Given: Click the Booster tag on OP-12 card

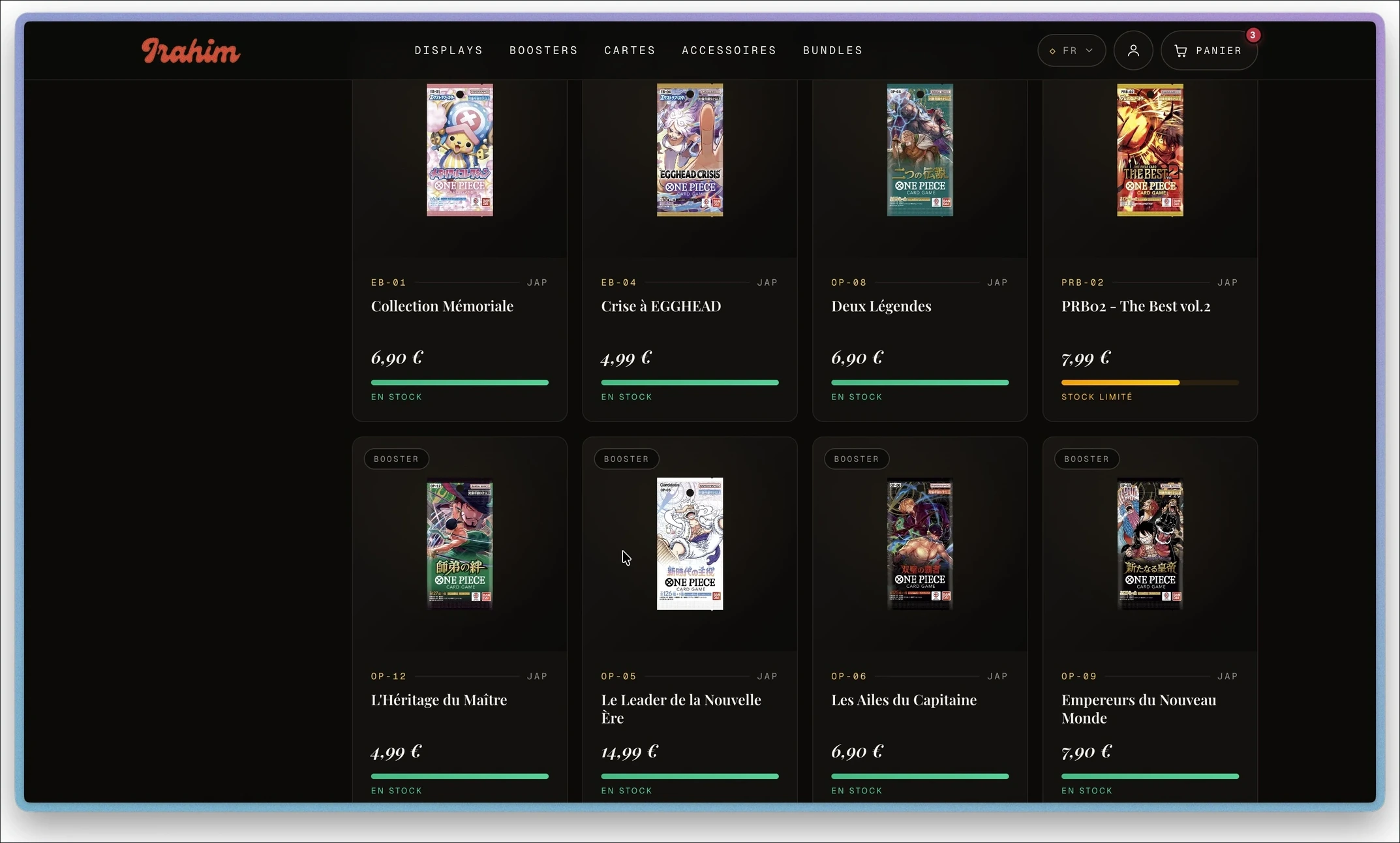Looking at the screenshot, I should tap(396, 459).
